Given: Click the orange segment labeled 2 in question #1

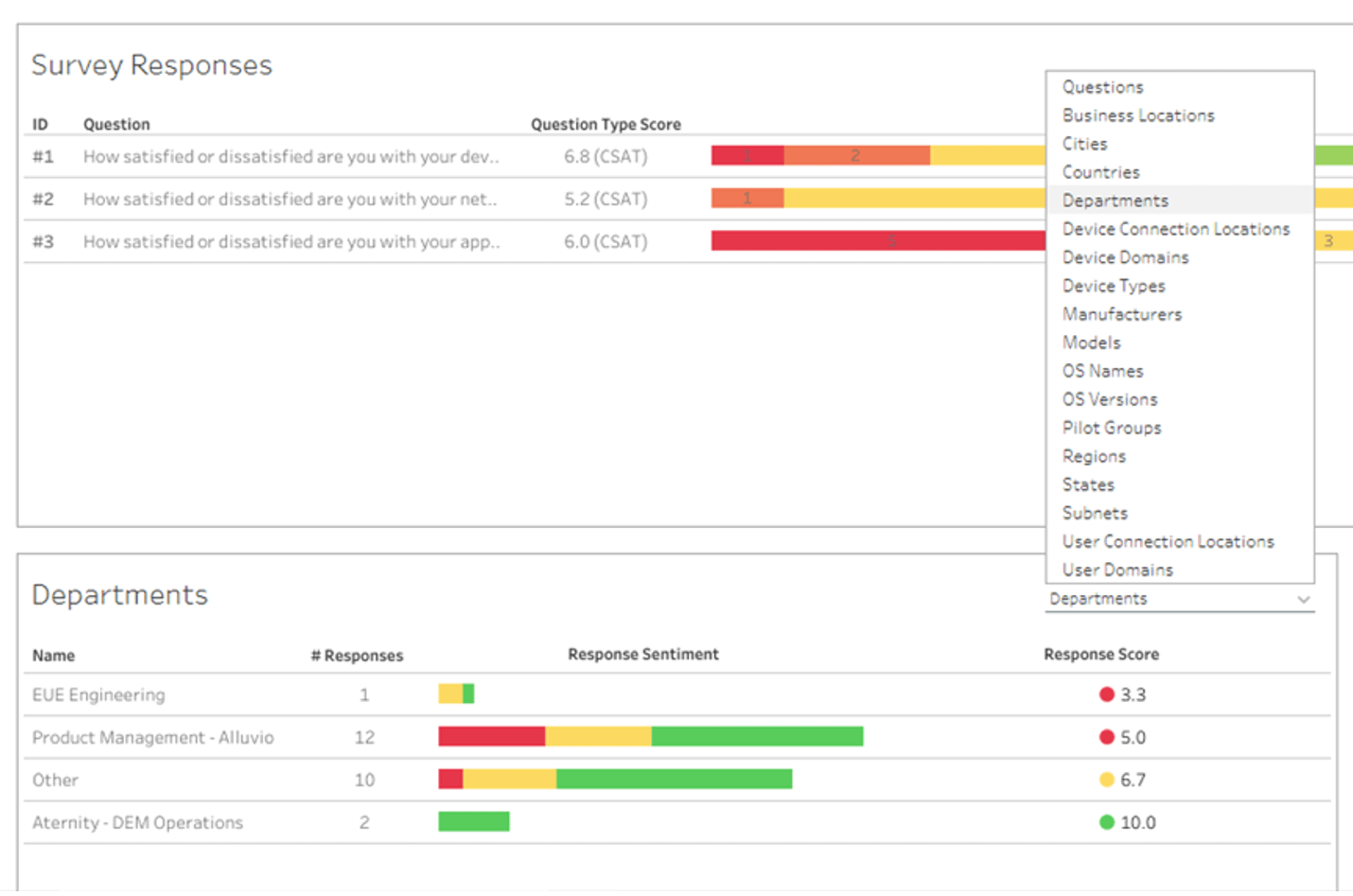Looking at the screenshot, I should 855,155.
